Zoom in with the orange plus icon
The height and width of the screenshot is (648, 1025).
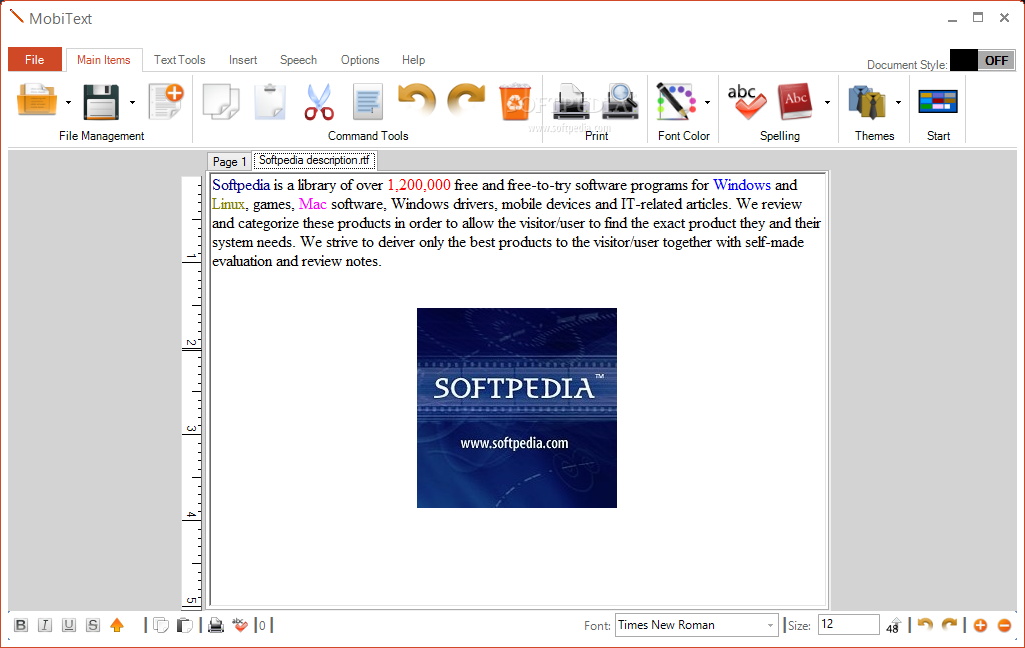pyautogui.click(x=980, y=626)
